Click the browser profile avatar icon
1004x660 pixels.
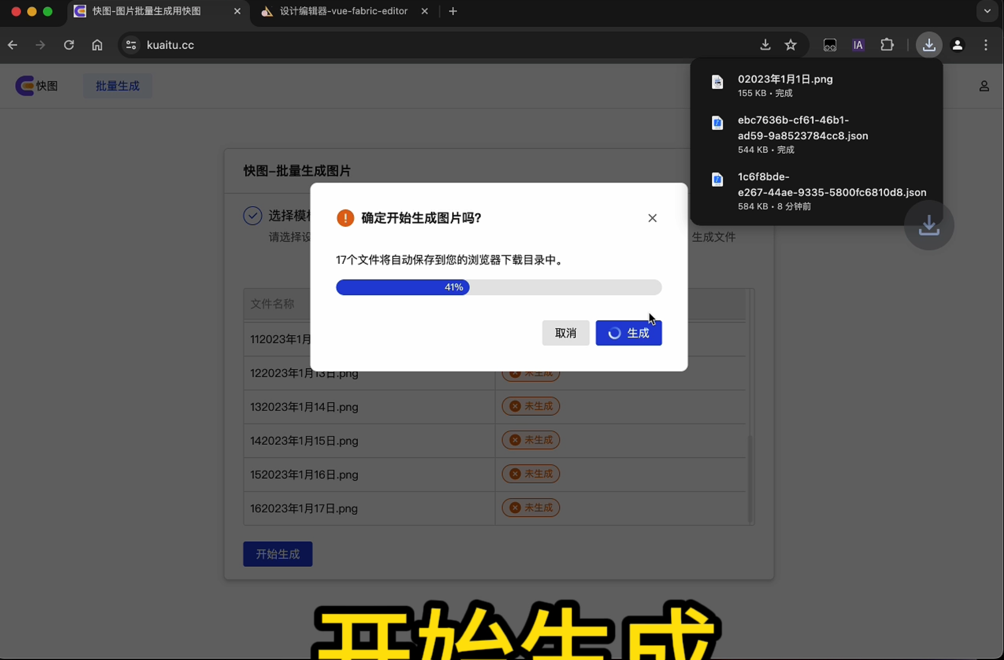click(x=957, y=44)
